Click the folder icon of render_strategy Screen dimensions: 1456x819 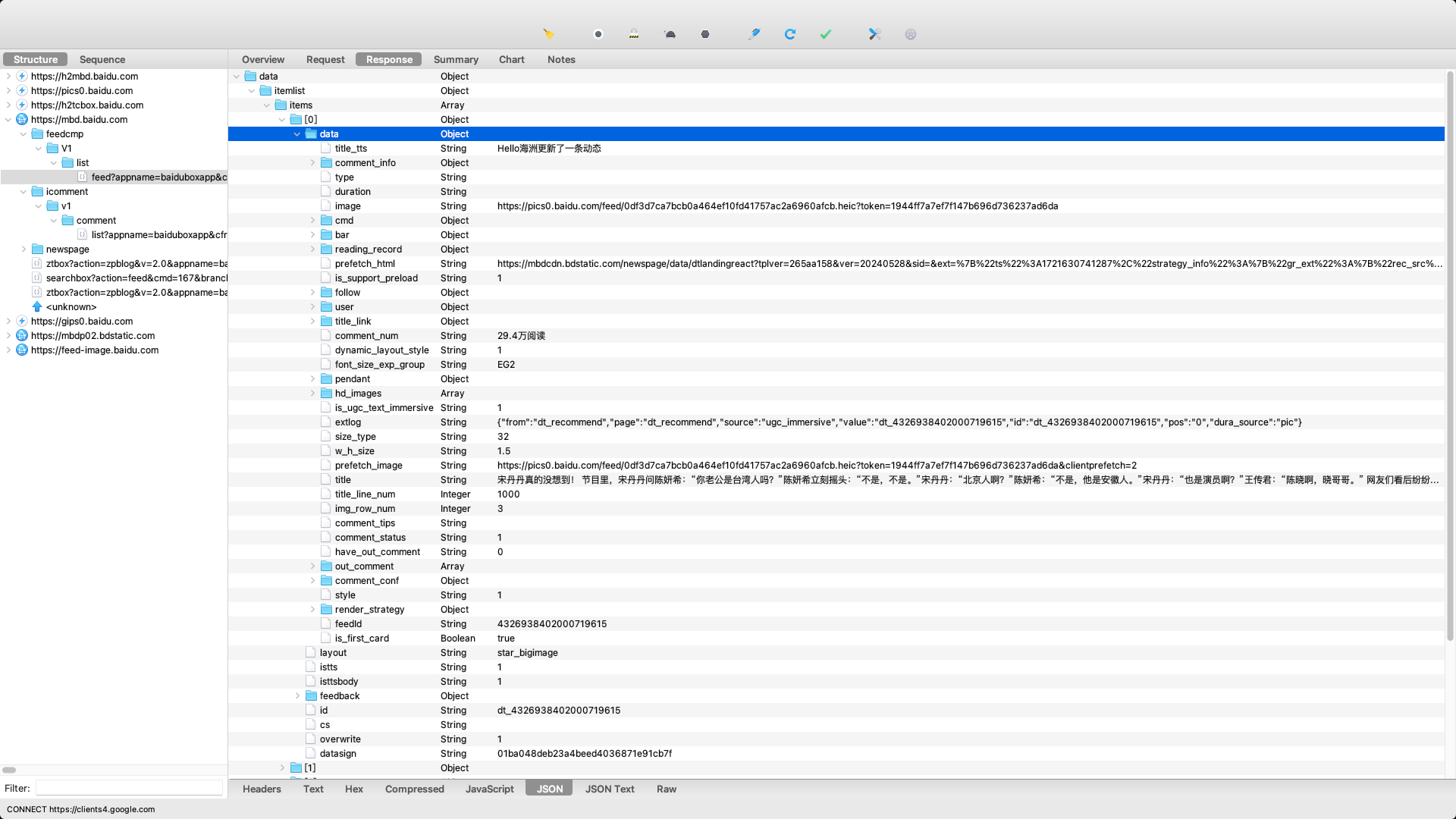click(326, 609)
